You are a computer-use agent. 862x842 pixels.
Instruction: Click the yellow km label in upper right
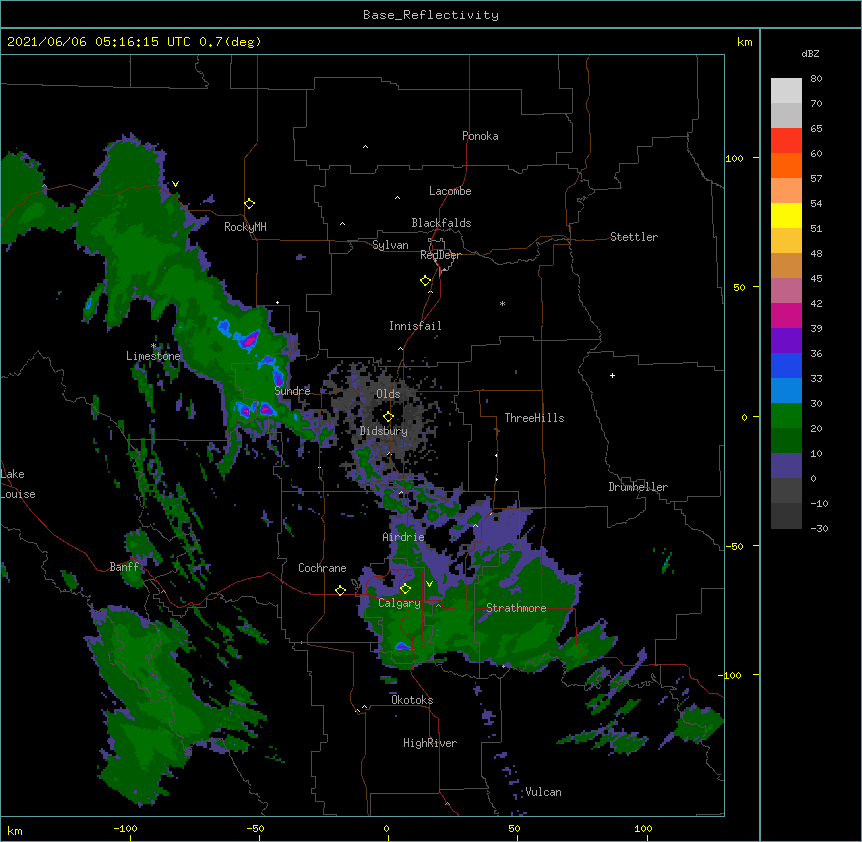coord(744,42)
